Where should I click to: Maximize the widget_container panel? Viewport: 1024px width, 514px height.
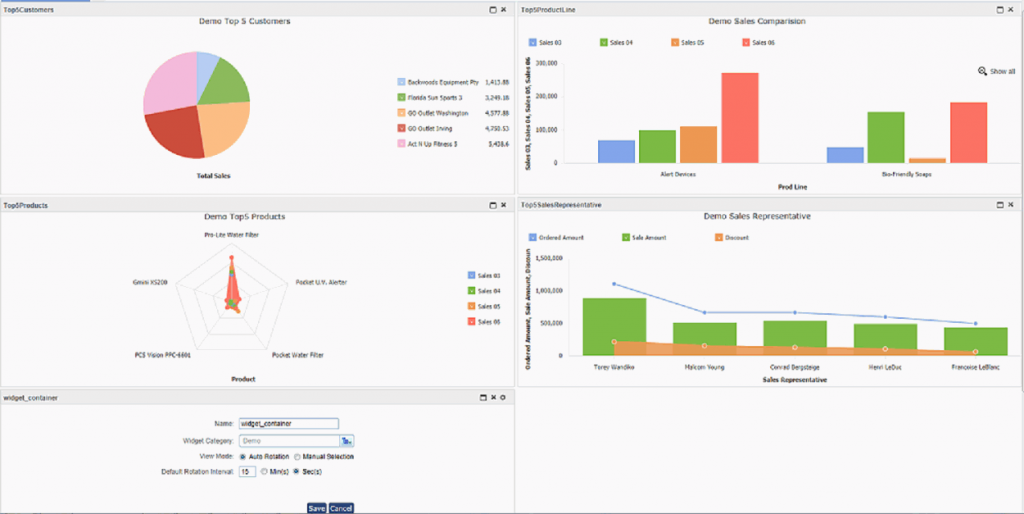click(x=484, y=397)
